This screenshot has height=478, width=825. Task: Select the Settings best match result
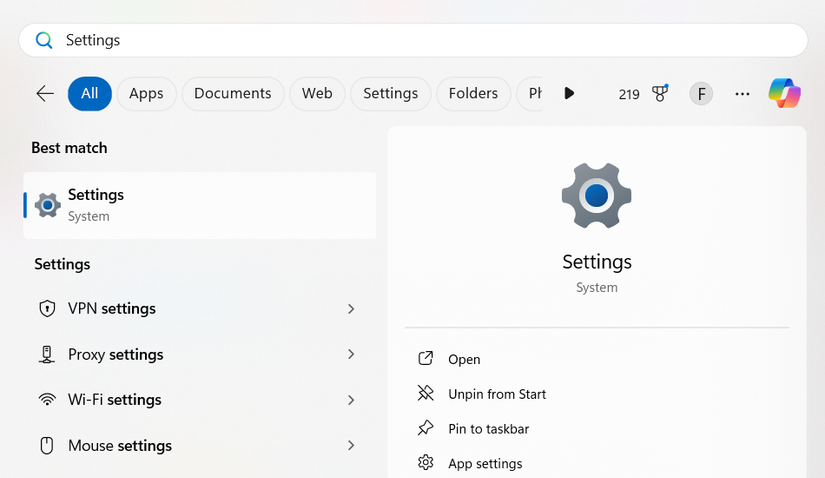[x=200, y=205]
